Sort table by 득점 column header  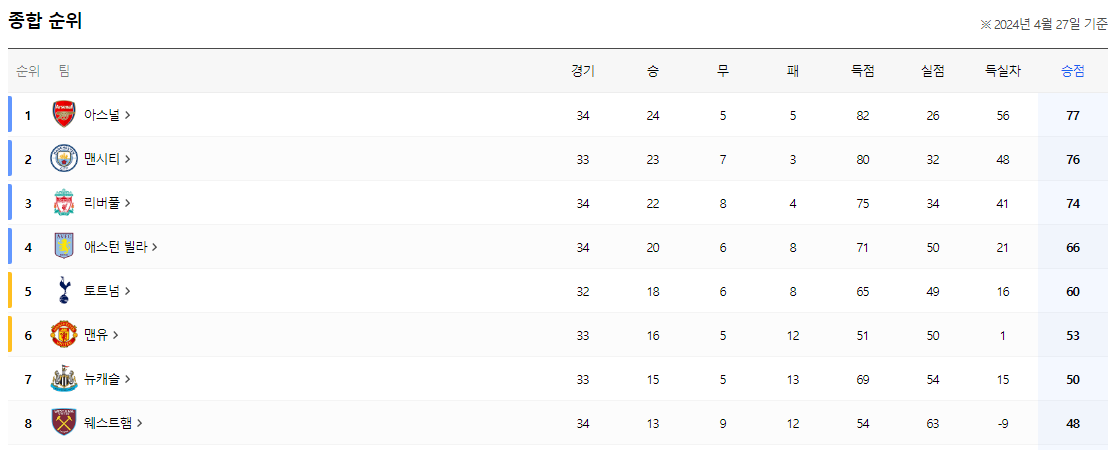(x=863, y=71)
